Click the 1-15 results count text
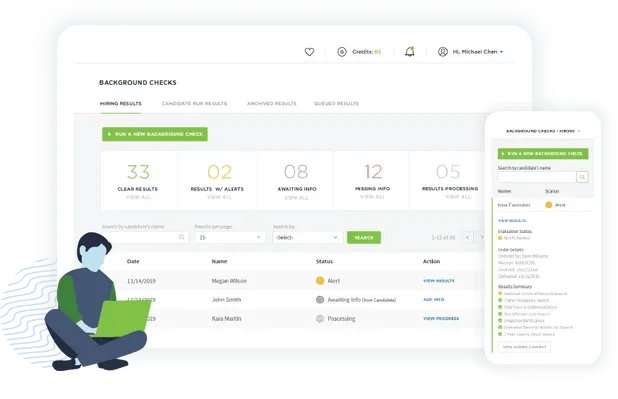The height and width of the screenshot is (399, 618). 443,237
